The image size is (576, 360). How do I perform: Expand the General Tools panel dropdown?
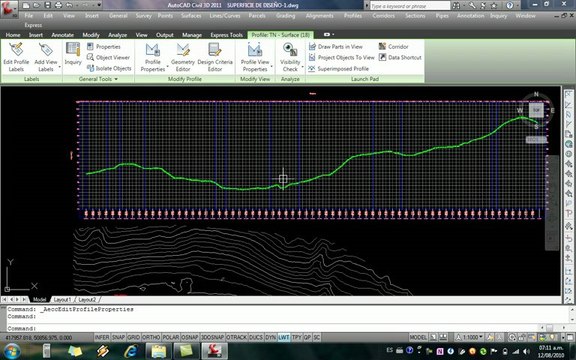tap(116, 79)
